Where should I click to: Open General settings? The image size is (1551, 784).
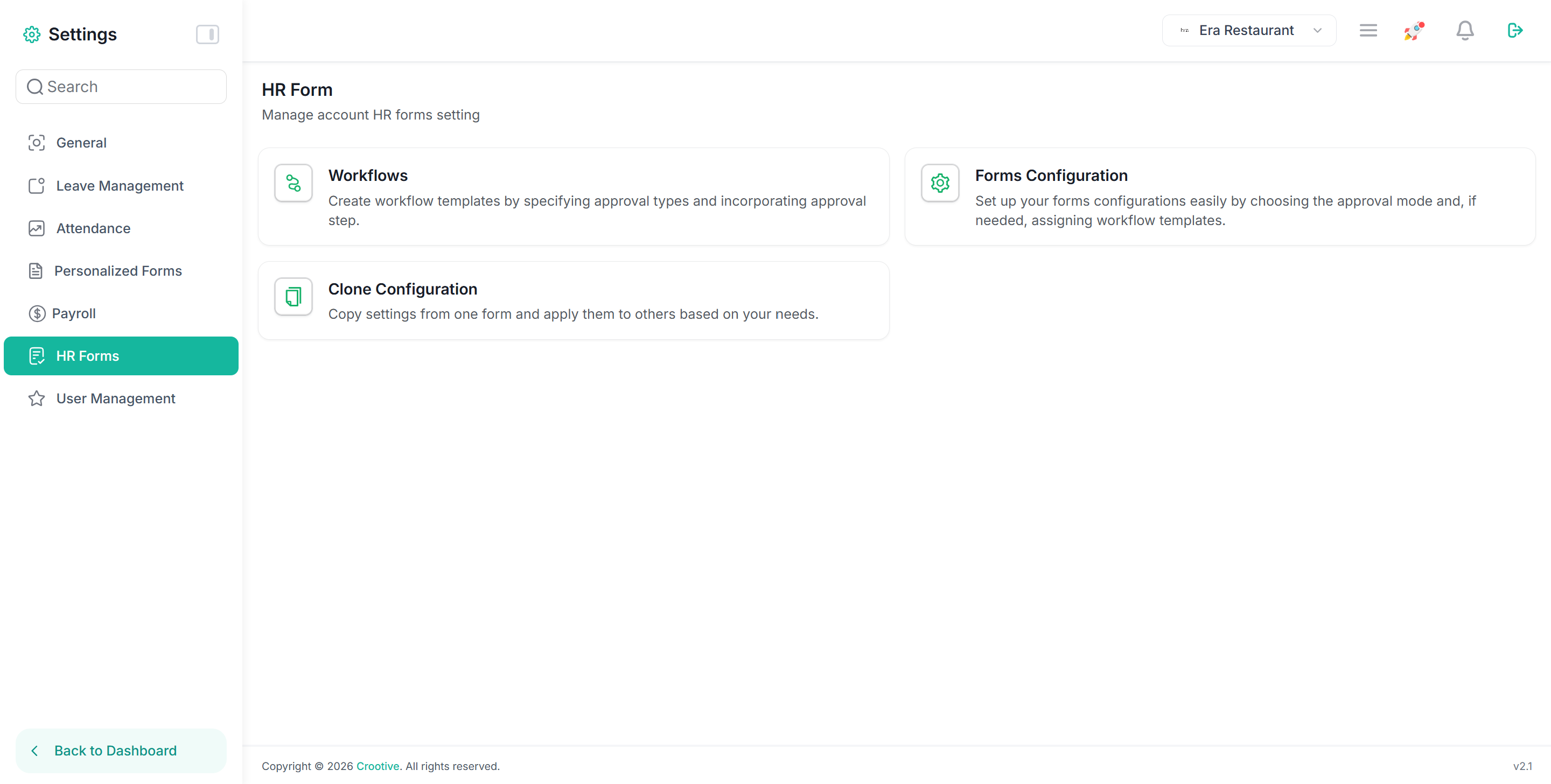point(121,143)
